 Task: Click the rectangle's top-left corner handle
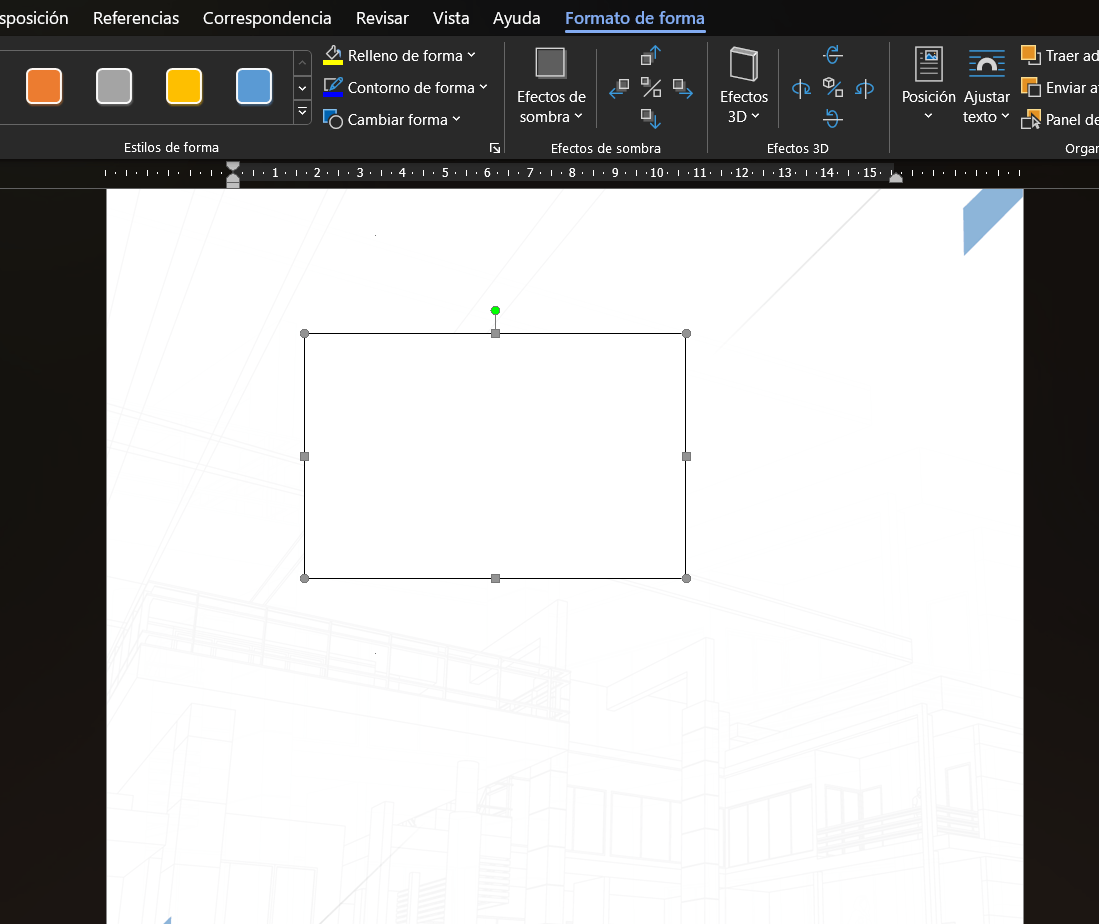pos(304,334)
